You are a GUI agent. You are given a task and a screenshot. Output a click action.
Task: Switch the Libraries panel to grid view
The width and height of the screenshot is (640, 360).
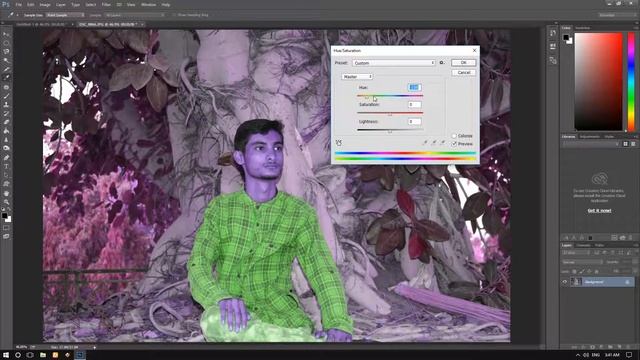(x=625, y=144)
